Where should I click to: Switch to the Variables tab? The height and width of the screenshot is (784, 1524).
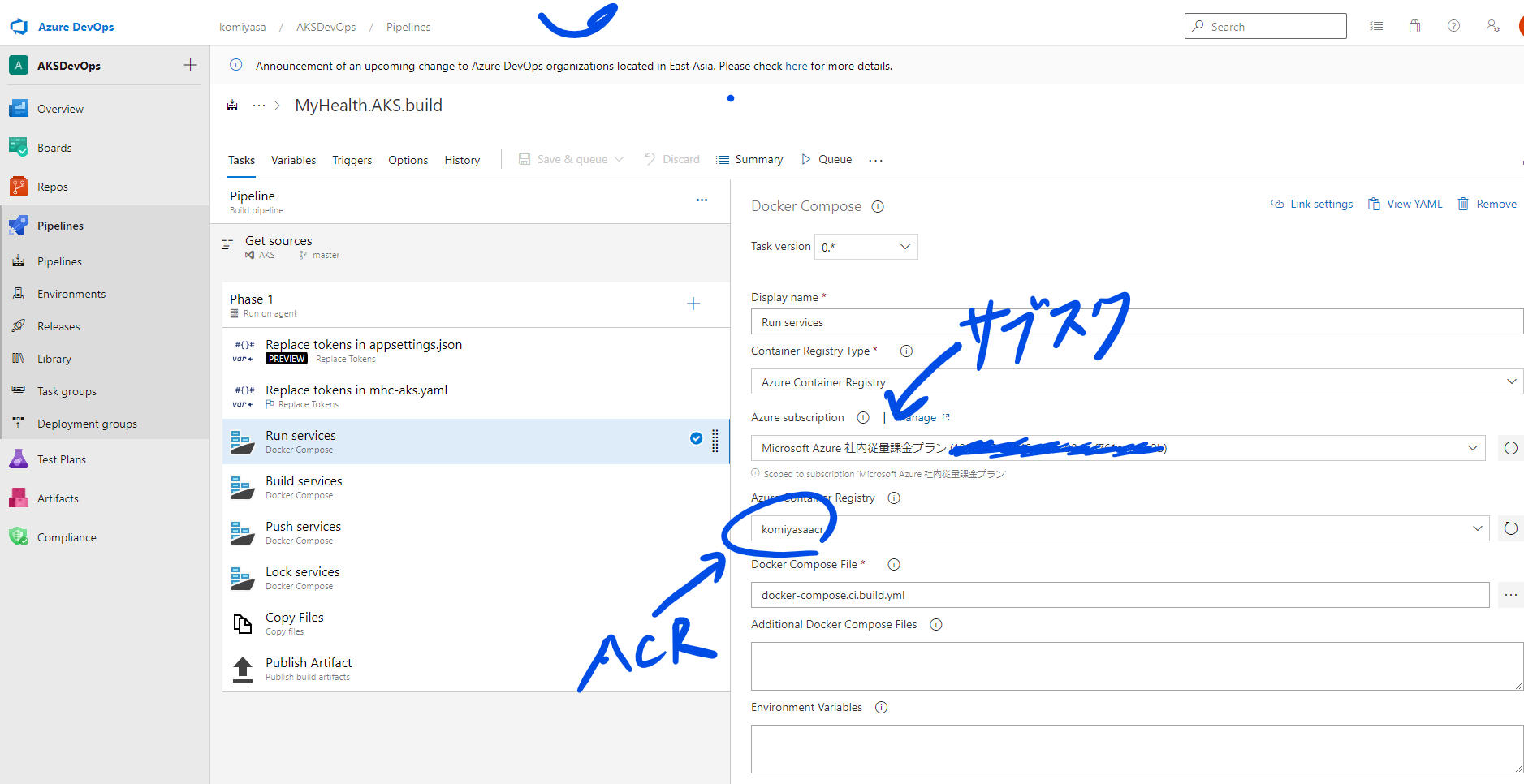pos(293,160)
